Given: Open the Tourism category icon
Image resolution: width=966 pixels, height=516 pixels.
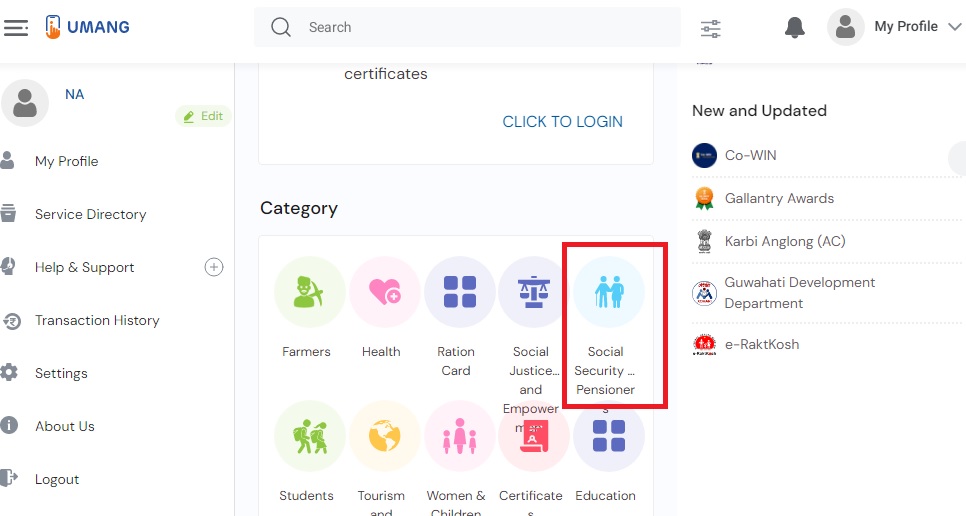Looking at the screenshot, I should [x=384, y=436].
